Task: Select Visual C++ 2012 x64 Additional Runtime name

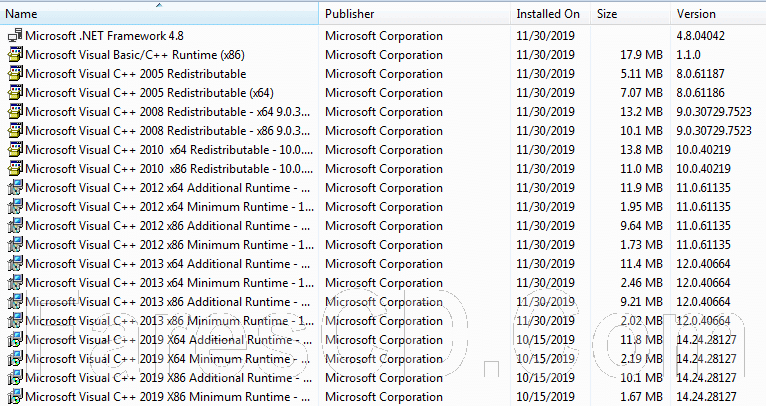Action: (168, 188)
